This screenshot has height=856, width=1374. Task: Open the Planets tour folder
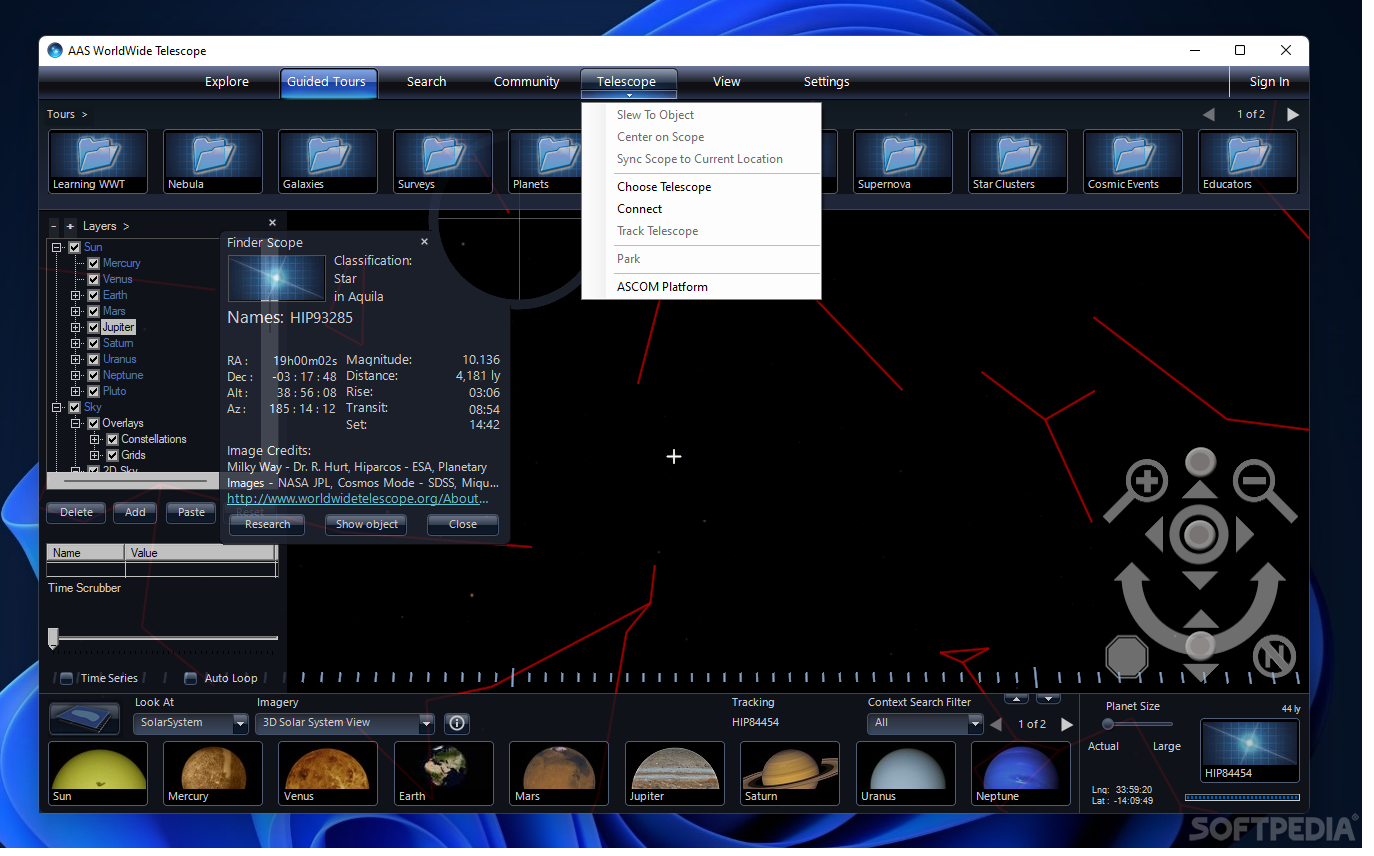coord(545,161)
